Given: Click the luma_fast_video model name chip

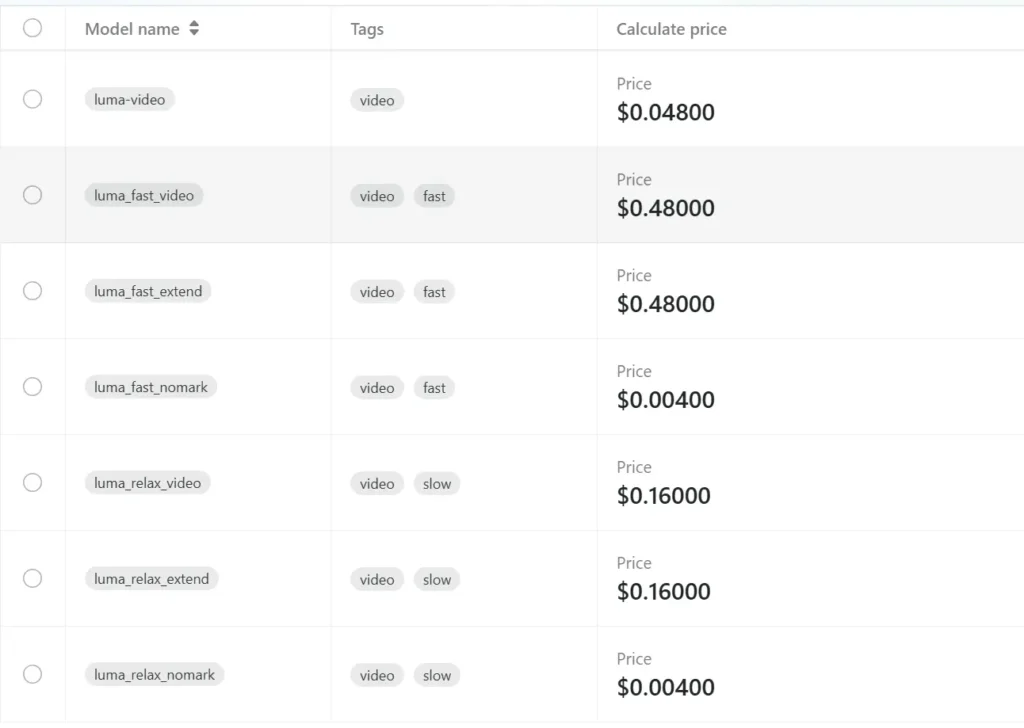Looking at the screenshot, I should tap(144, 196).
